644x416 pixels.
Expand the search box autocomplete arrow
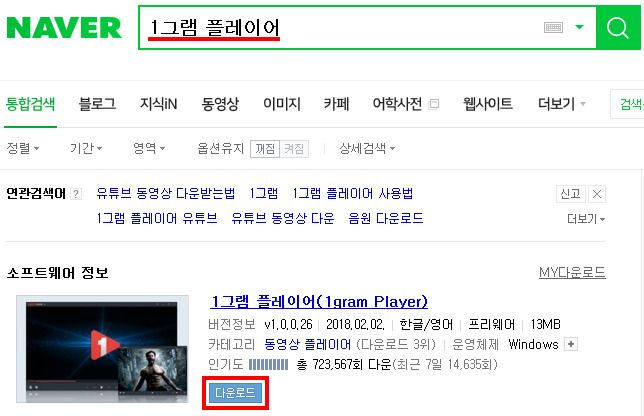580,27
